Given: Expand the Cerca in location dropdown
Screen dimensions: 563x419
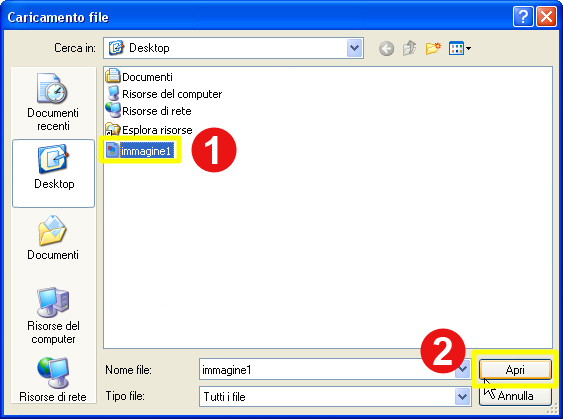Looking at the screenshot, I should (x=354, y=48).
